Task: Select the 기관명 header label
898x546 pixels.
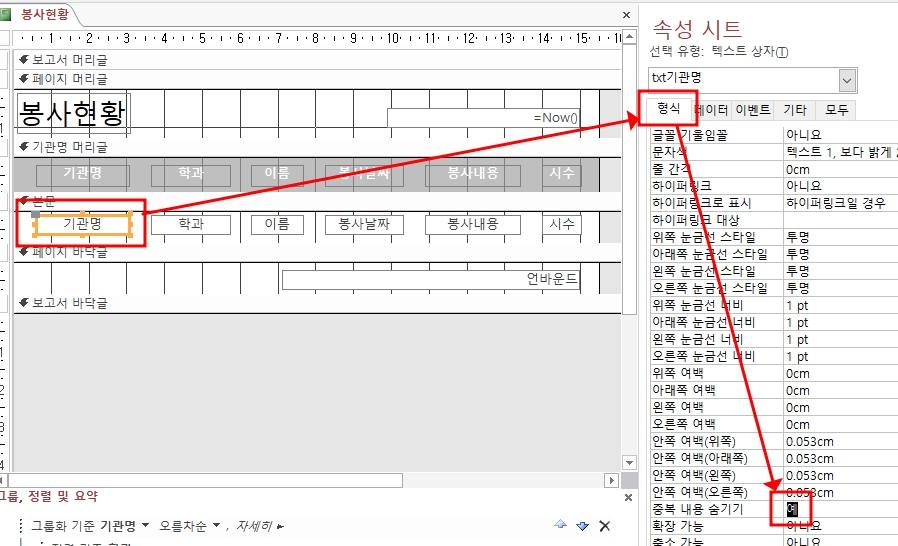Action: tap(83, 174)
